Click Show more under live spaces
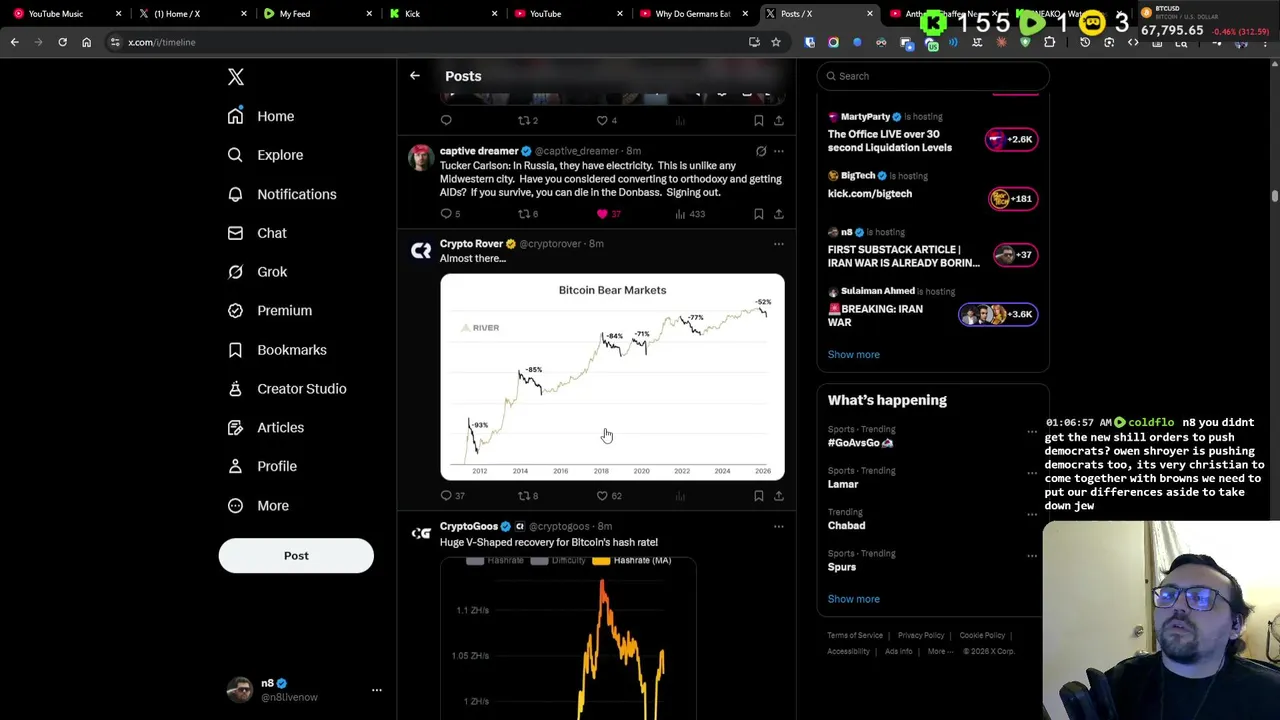Screen dimensions: 1280x720 (x=853, y=354)
